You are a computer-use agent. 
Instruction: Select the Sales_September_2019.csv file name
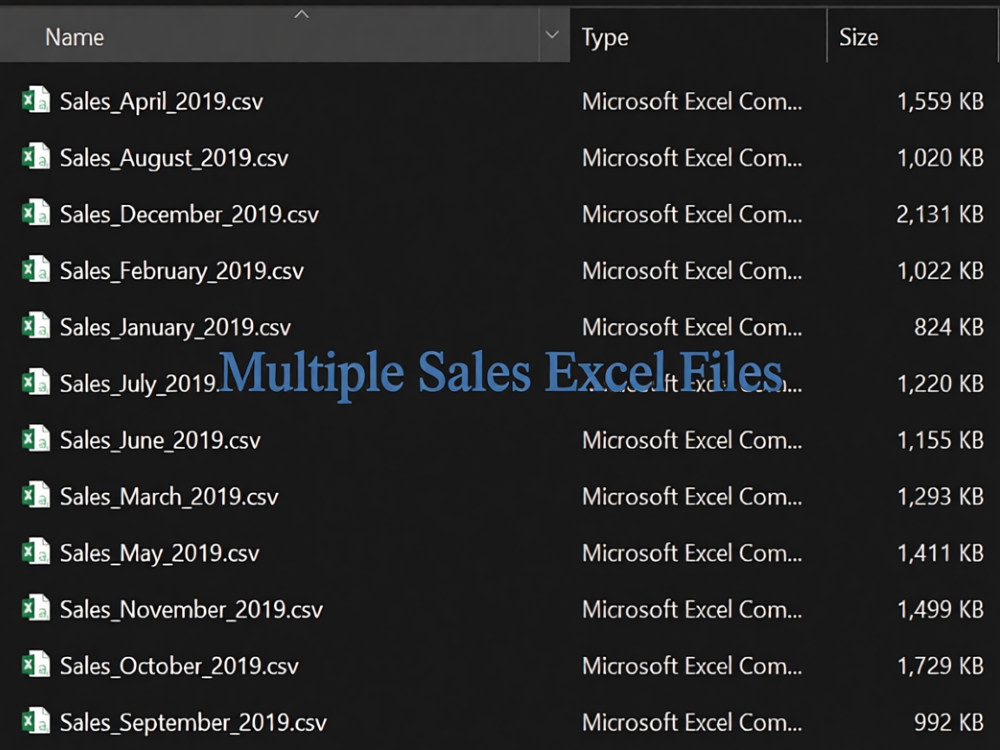coord(193,723)
